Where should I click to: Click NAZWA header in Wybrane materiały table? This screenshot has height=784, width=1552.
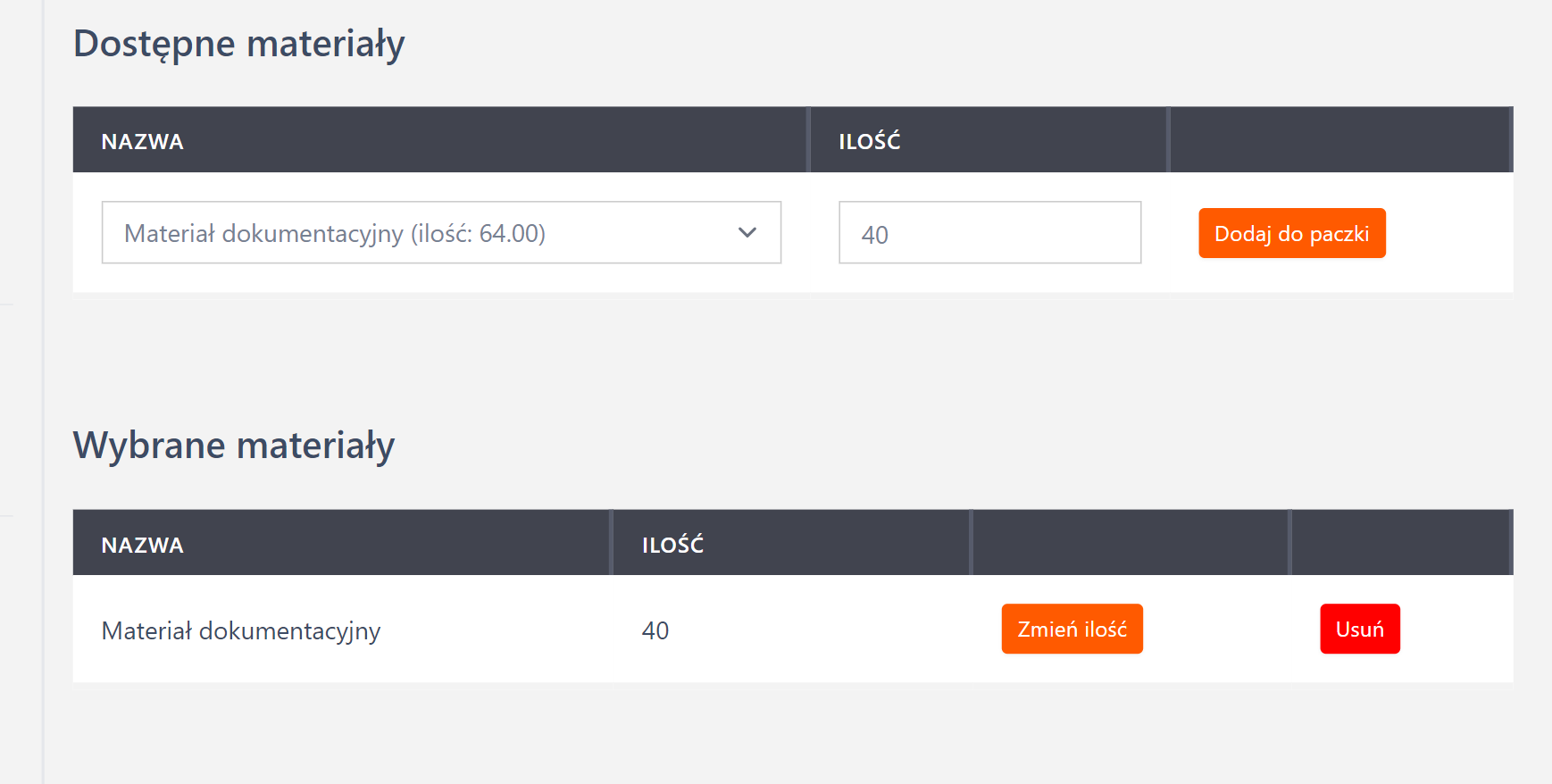143,546
